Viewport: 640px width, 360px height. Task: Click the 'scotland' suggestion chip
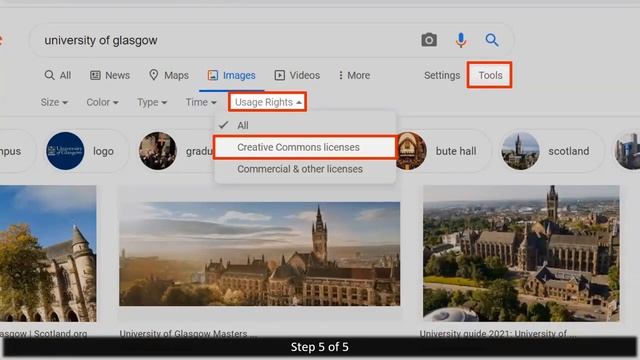552,151
